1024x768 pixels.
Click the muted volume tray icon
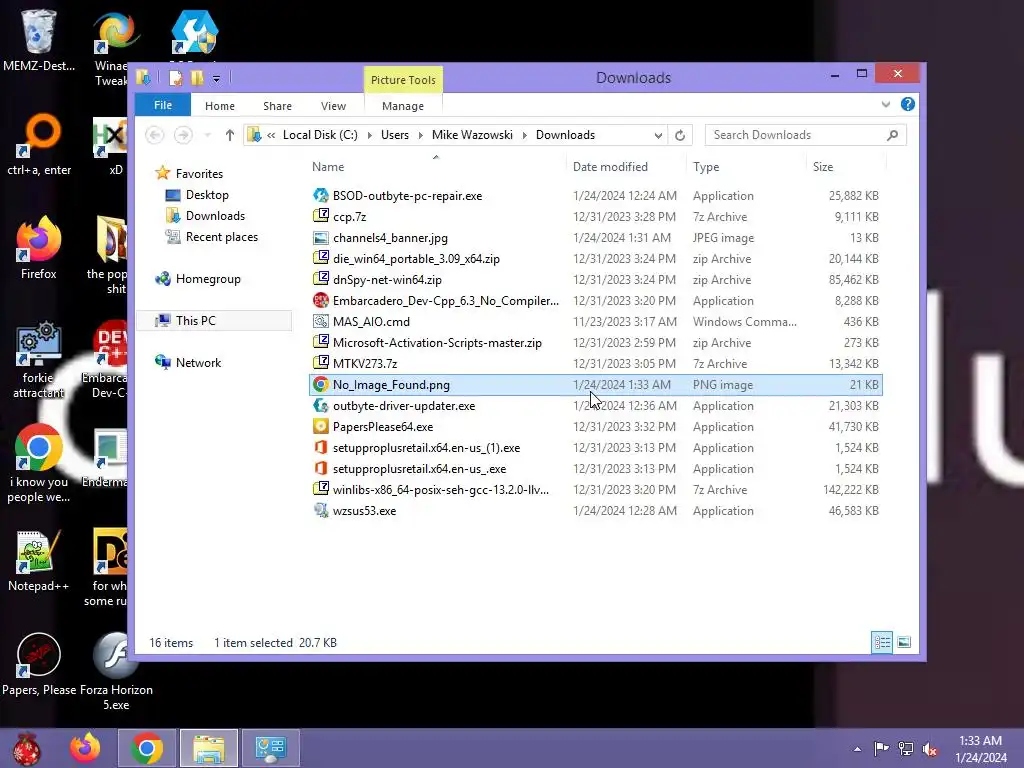(x=930, y=749)
